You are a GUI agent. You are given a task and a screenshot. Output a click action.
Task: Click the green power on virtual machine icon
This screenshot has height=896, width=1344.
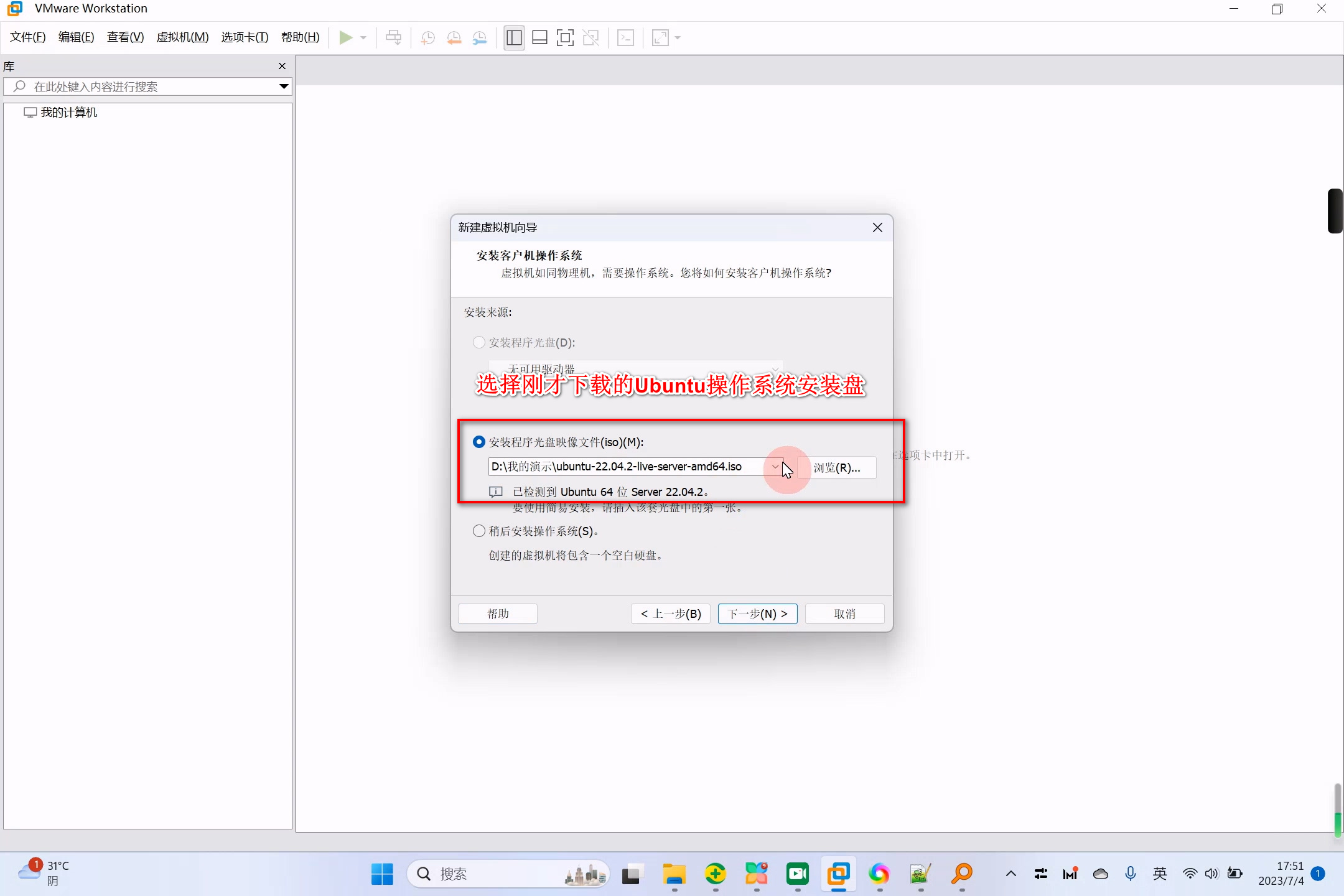coord(345,38)
